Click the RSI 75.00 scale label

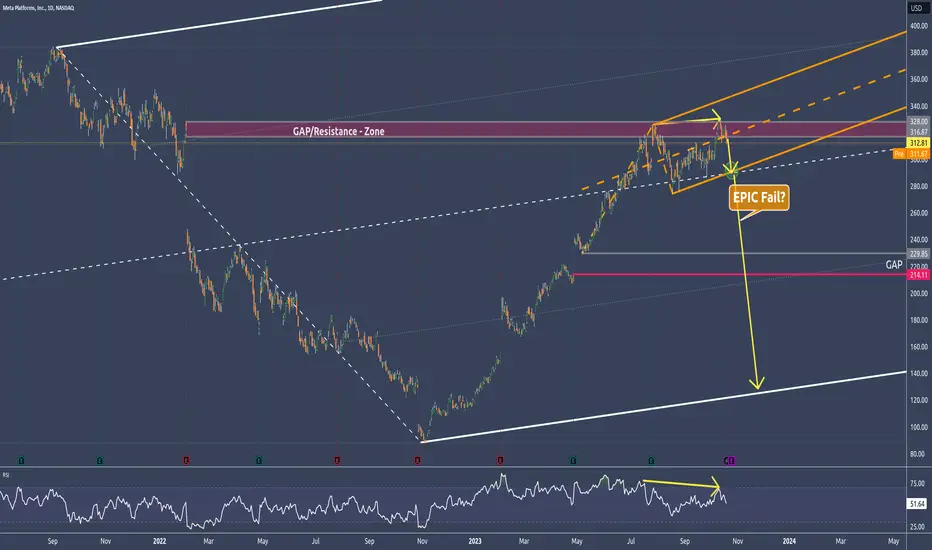pyautogui.click(x=917, y=483)
